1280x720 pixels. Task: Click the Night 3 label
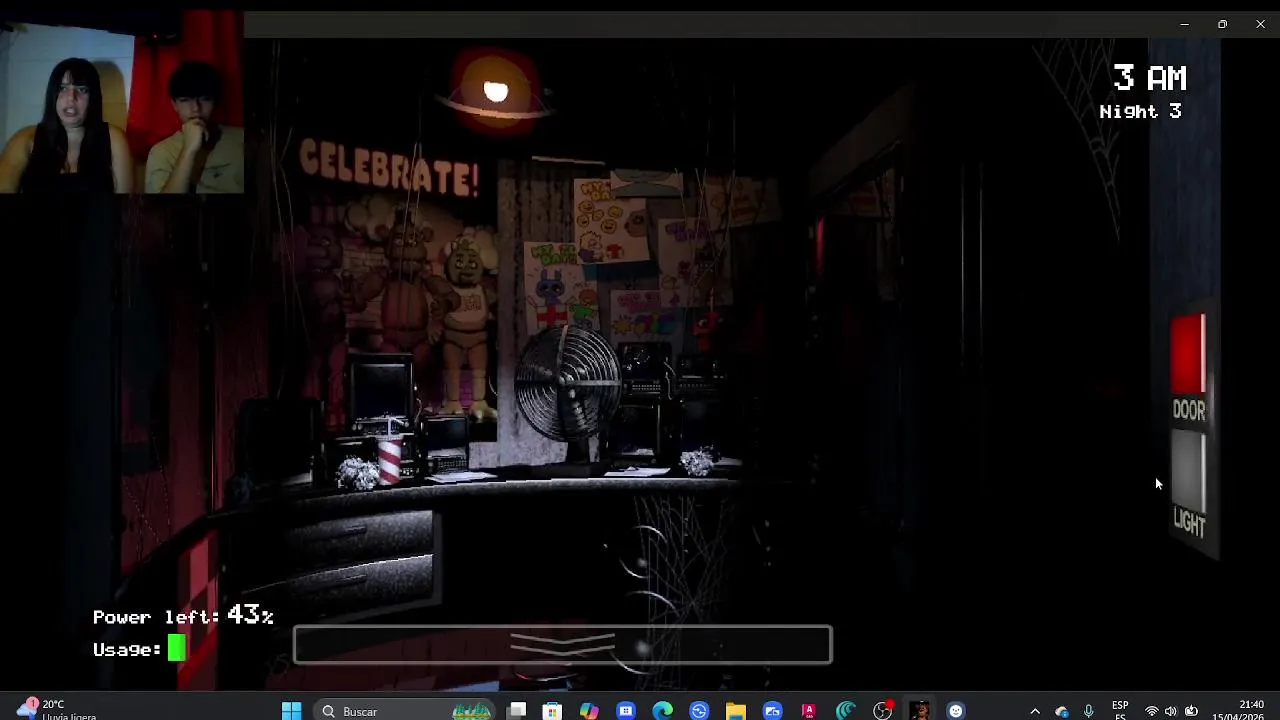[x=1141, y=112]
